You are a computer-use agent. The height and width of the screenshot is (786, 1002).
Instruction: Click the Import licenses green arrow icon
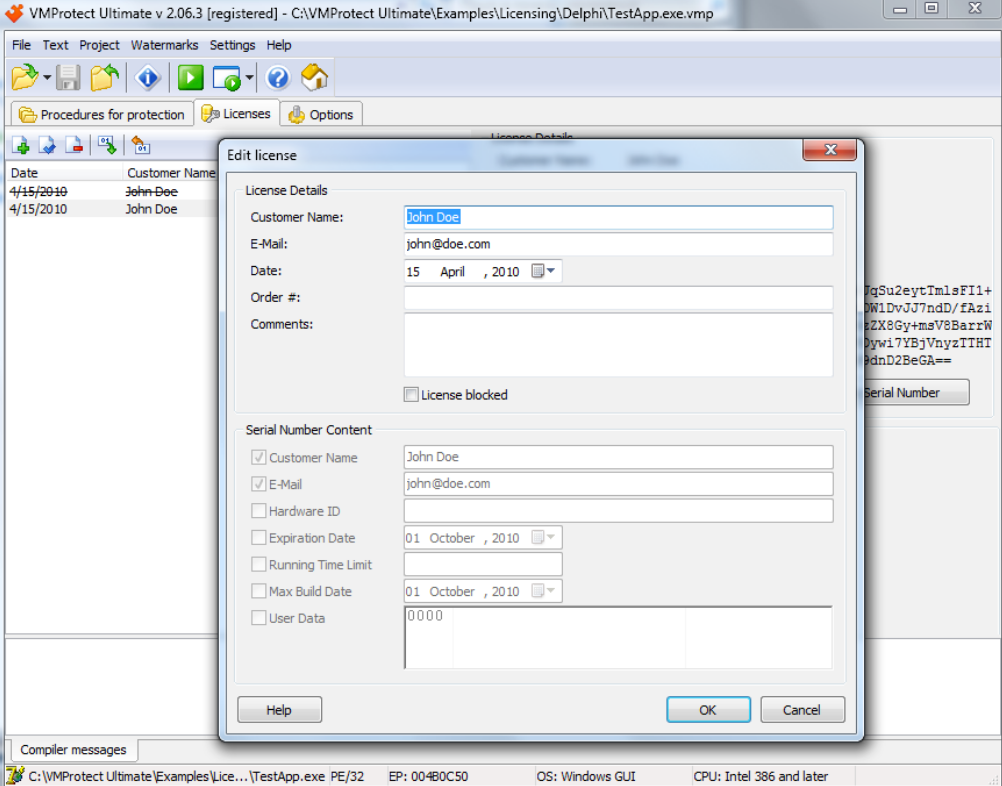point(107,146)
